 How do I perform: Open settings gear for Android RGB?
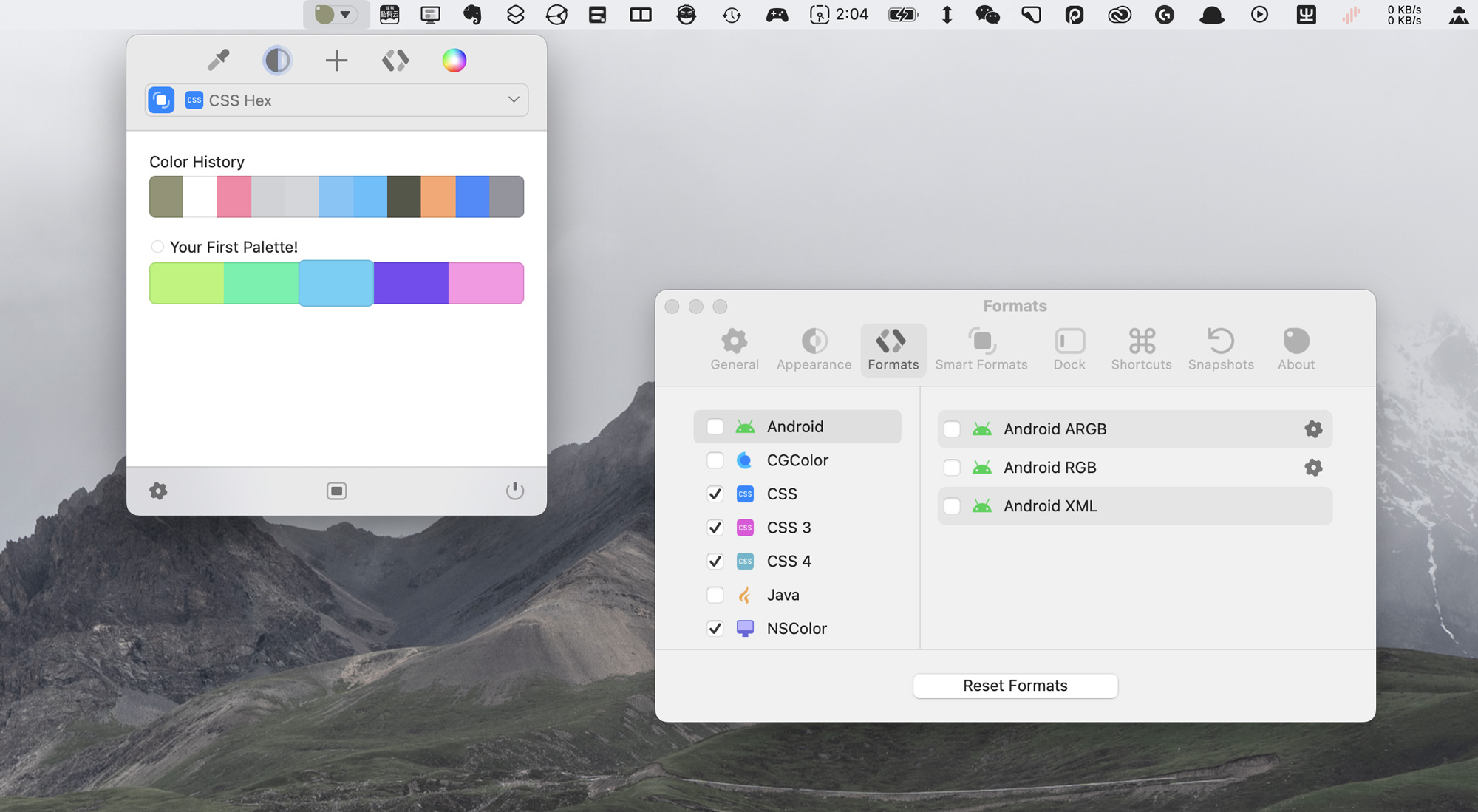pyautogui.click(x=1313, y=467)
